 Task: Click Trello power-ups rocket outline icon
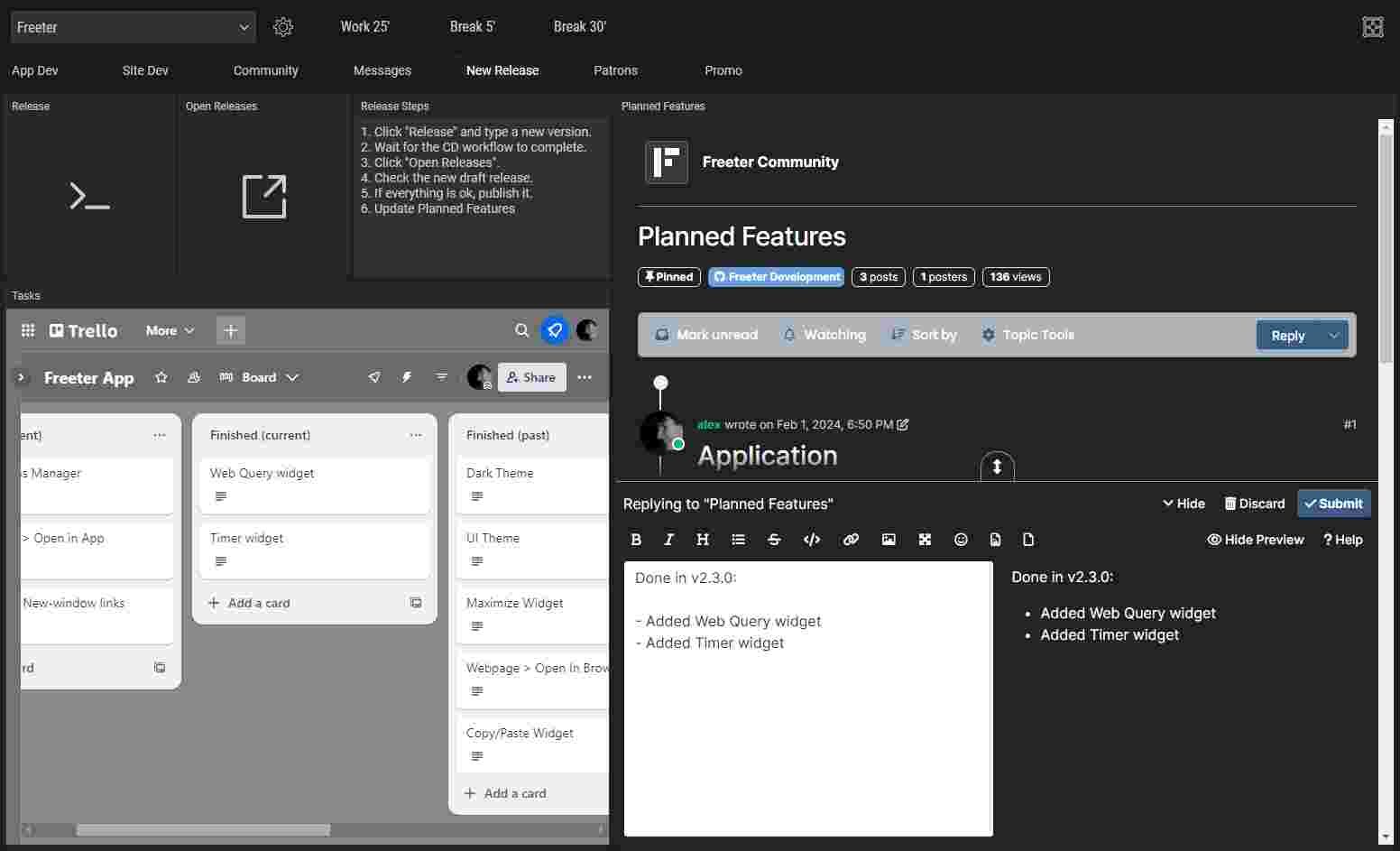[x=374, y=377]
